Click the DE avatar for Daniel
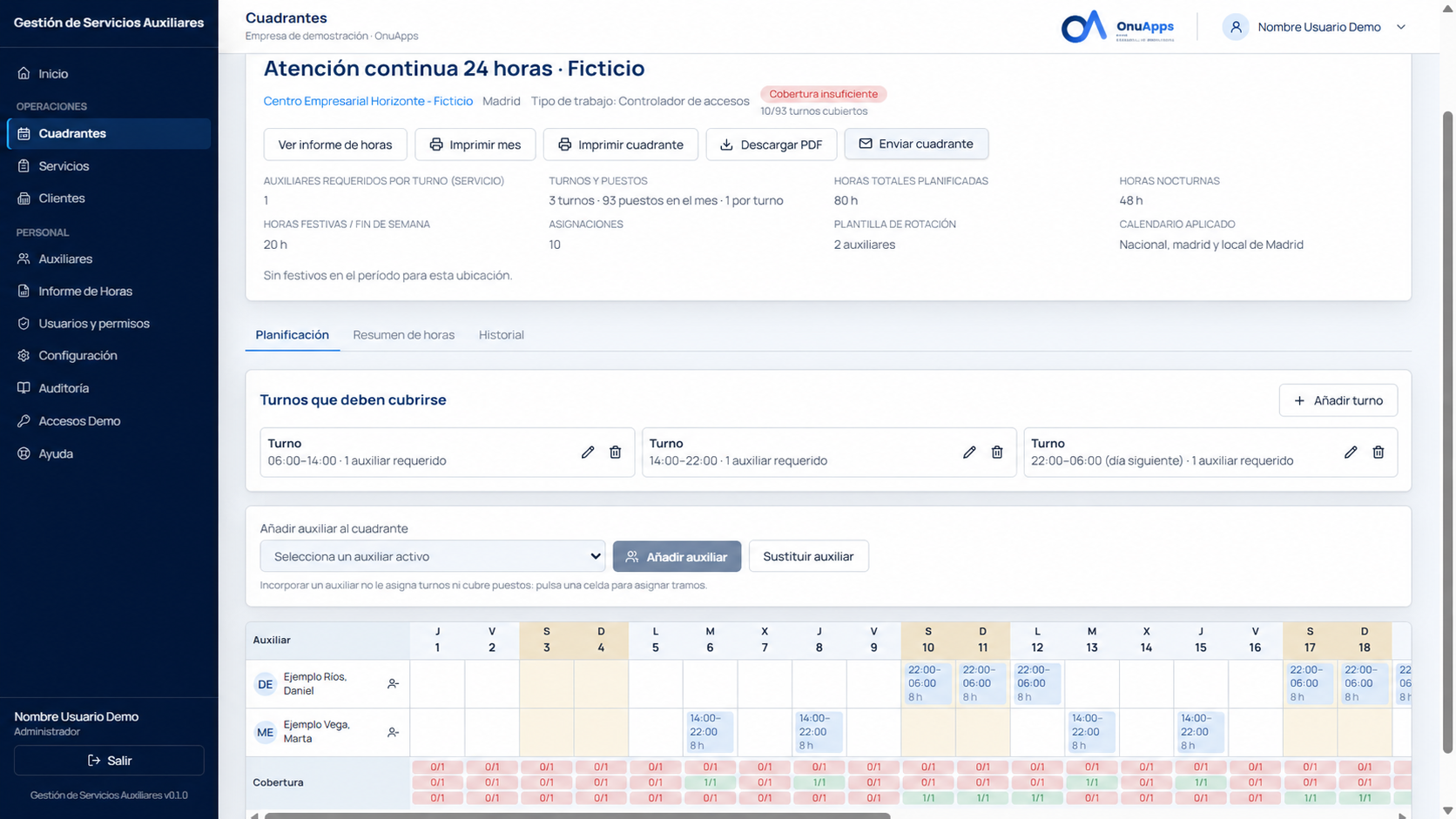 pyautogui.click(x=265, y=684)
